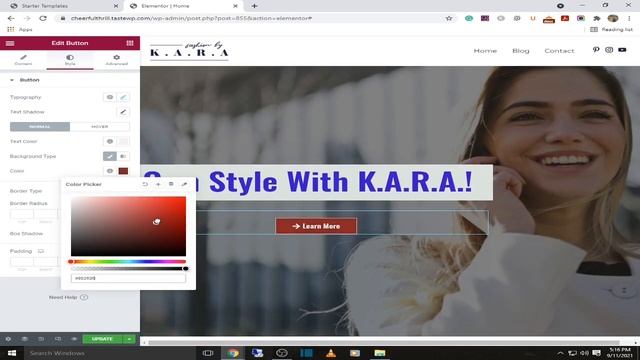Switch to the Content tab

pyautogui.click(x=23, y=60)
